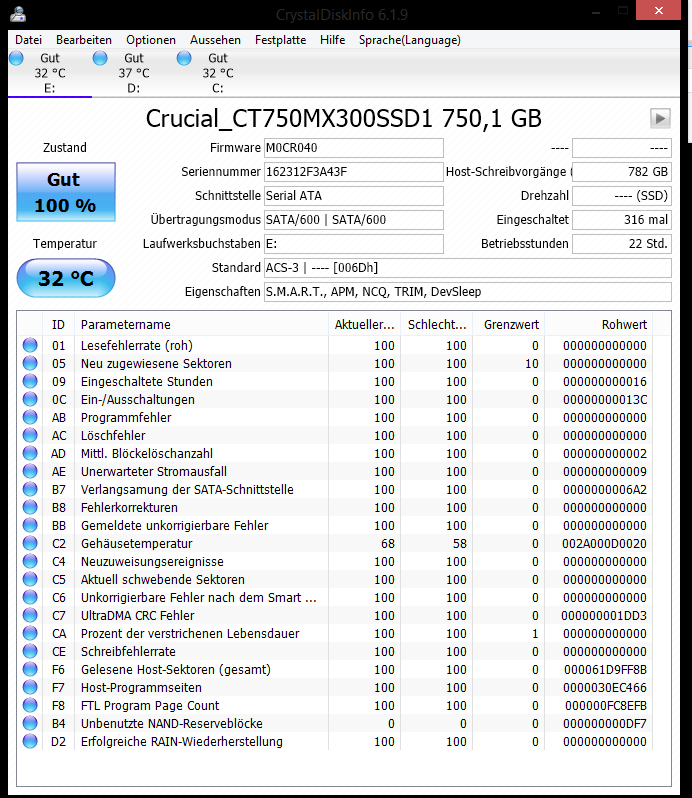Click the Grenzwert column header
Screen dimensions: 692x798
pos(509,325)
